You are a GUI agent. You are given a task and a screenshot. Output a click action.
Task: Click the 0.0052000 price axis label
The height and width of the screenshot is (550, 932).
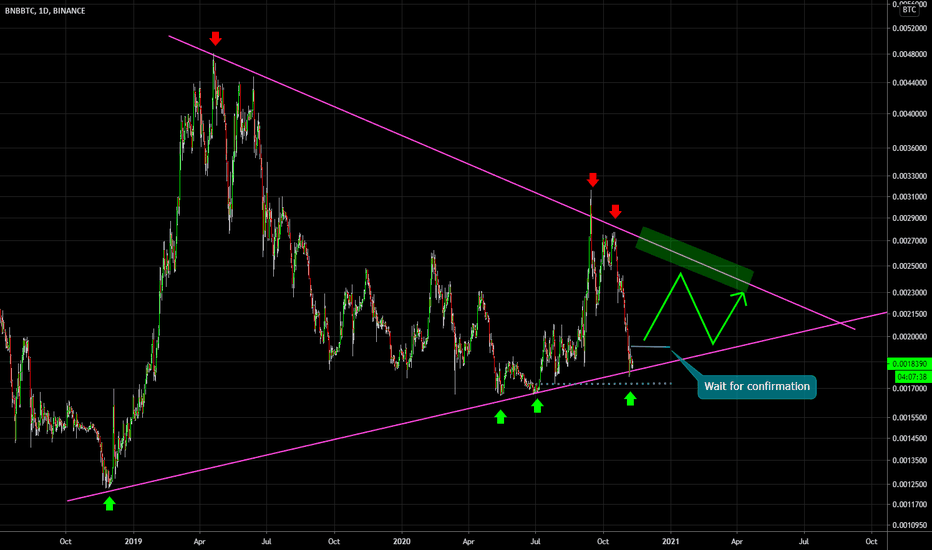pos(909,28)
